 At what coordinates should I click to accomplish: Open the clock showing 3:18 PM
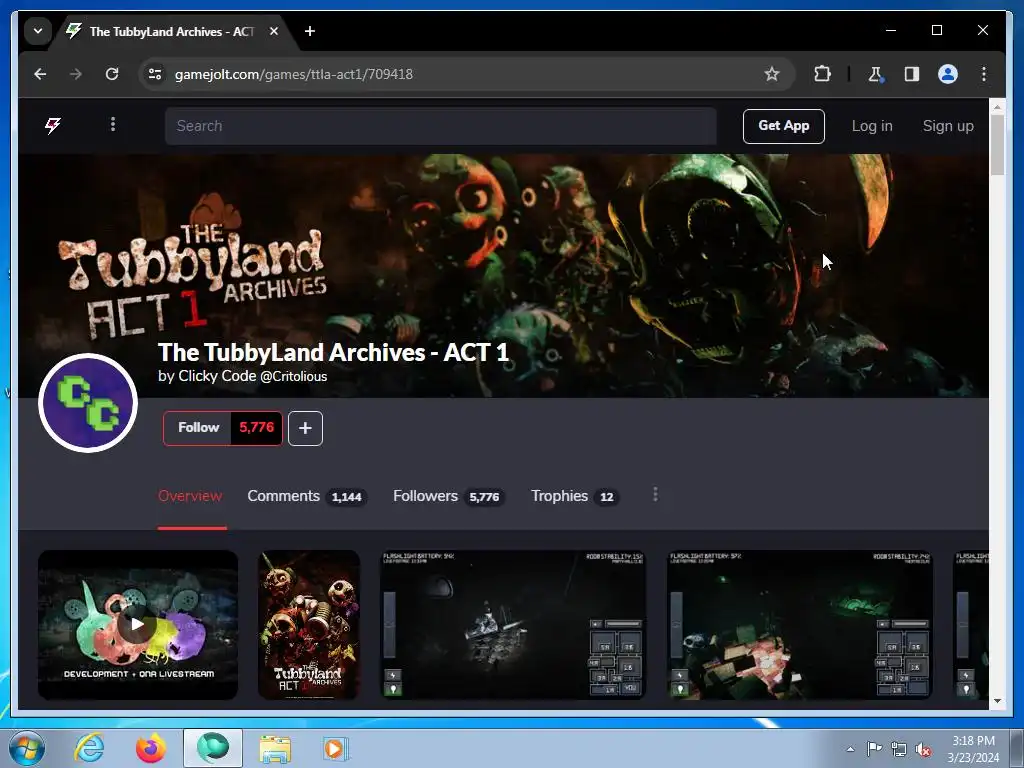tap(973, 749)
